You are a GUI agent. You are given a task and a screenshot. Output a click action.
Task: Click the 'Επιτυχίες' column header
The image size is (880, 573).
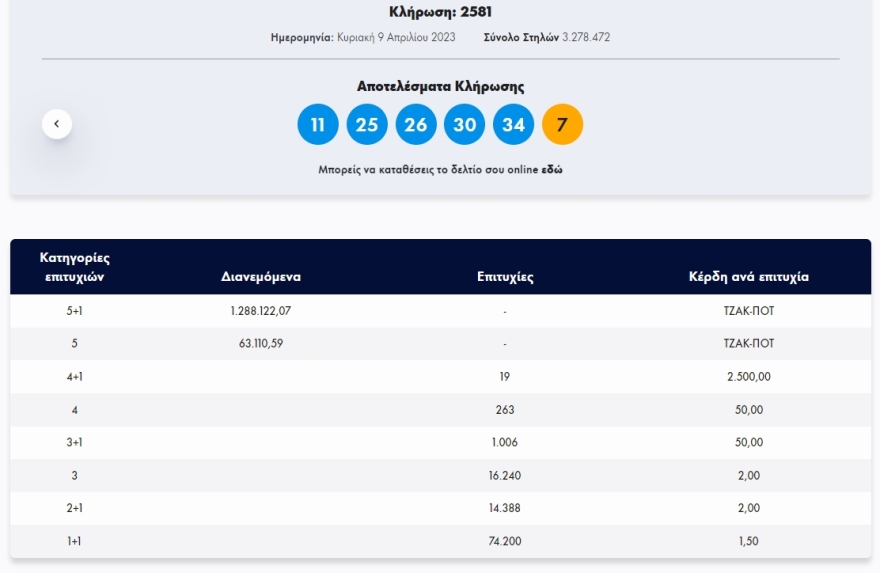[505, 277]
